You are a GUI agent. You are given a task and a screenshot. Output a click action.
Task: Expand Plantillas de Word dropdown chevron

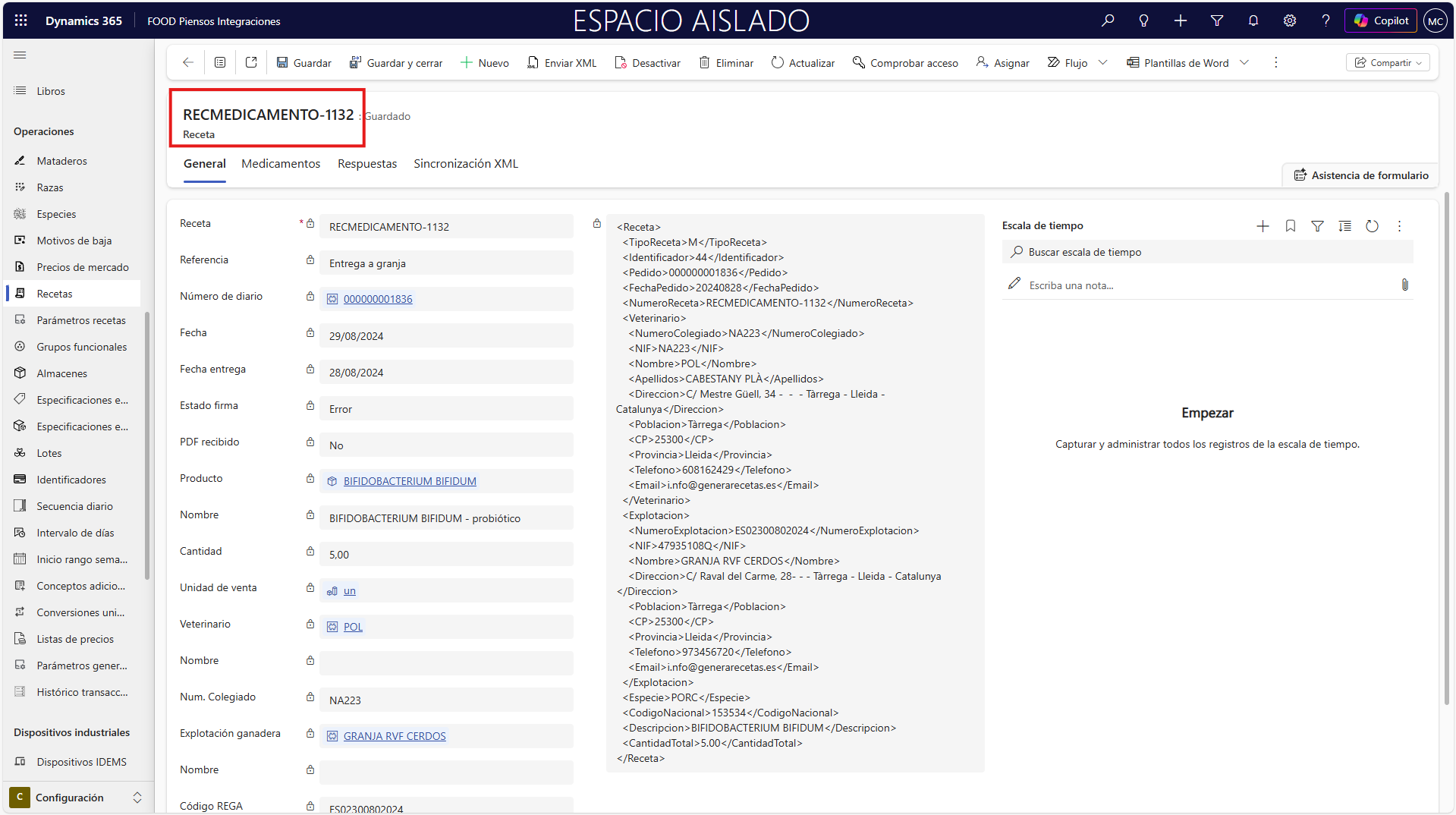(x=1244, y=63)
